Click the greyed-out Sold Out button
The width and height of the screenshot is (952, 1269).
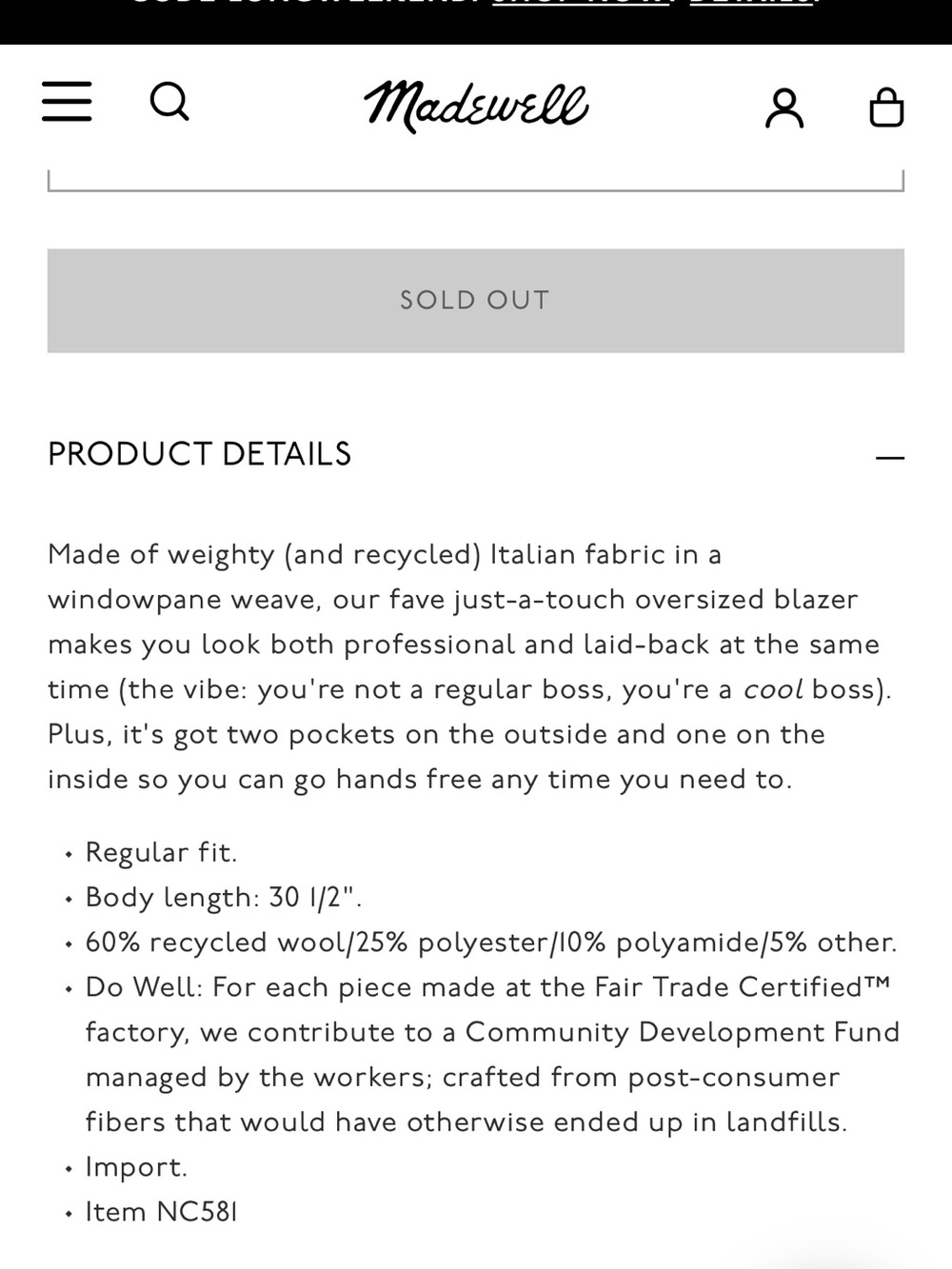coord(476,301)
